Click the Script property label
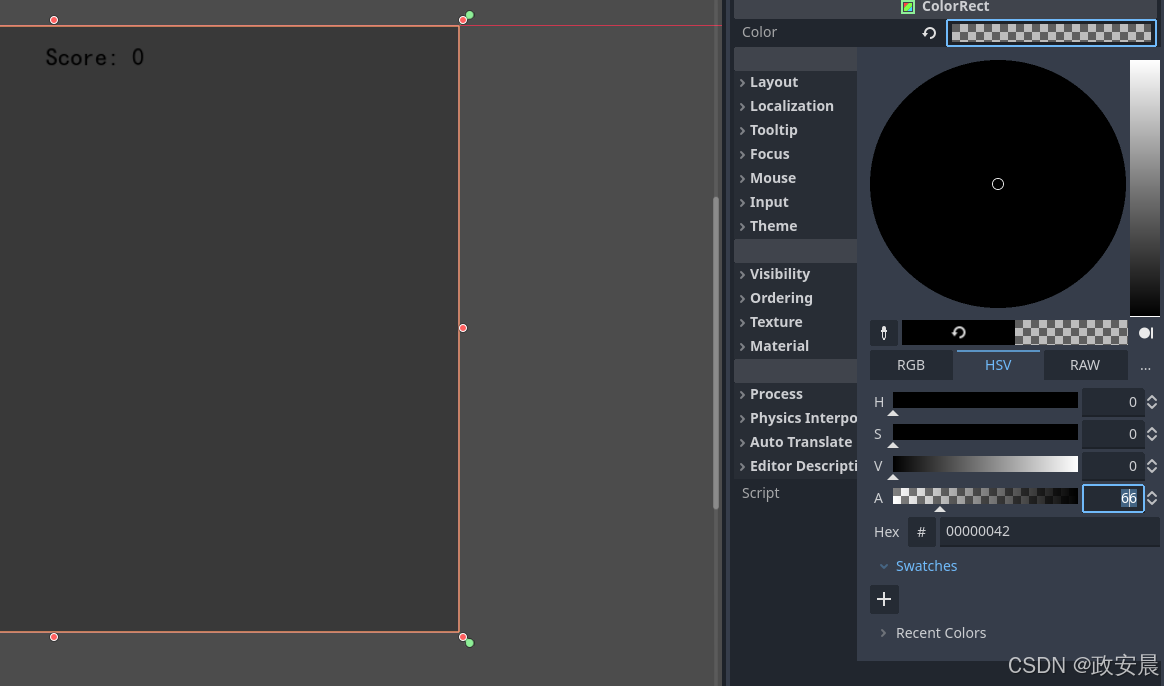This screenshot has height=686, width=1164. pyautogui.click(x=760, y=493)
